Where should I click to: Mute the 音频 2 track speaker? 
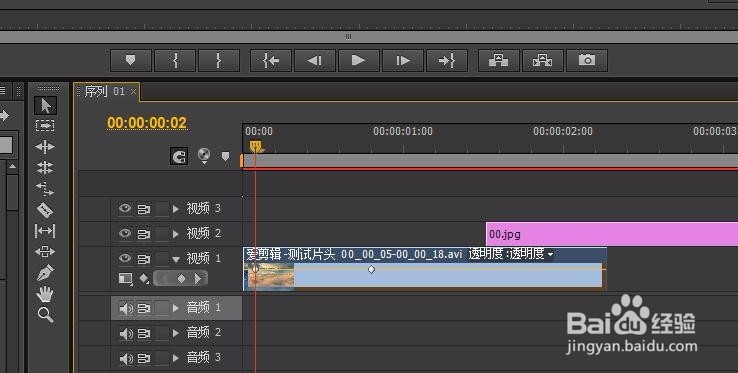126,333
